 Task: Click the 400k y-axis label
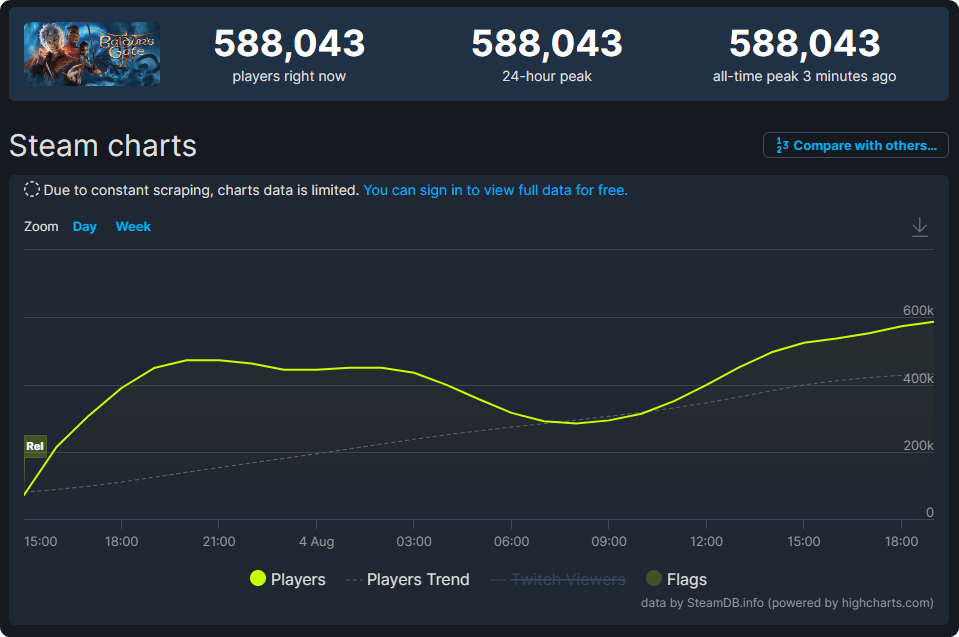click(x=918, y=378)
